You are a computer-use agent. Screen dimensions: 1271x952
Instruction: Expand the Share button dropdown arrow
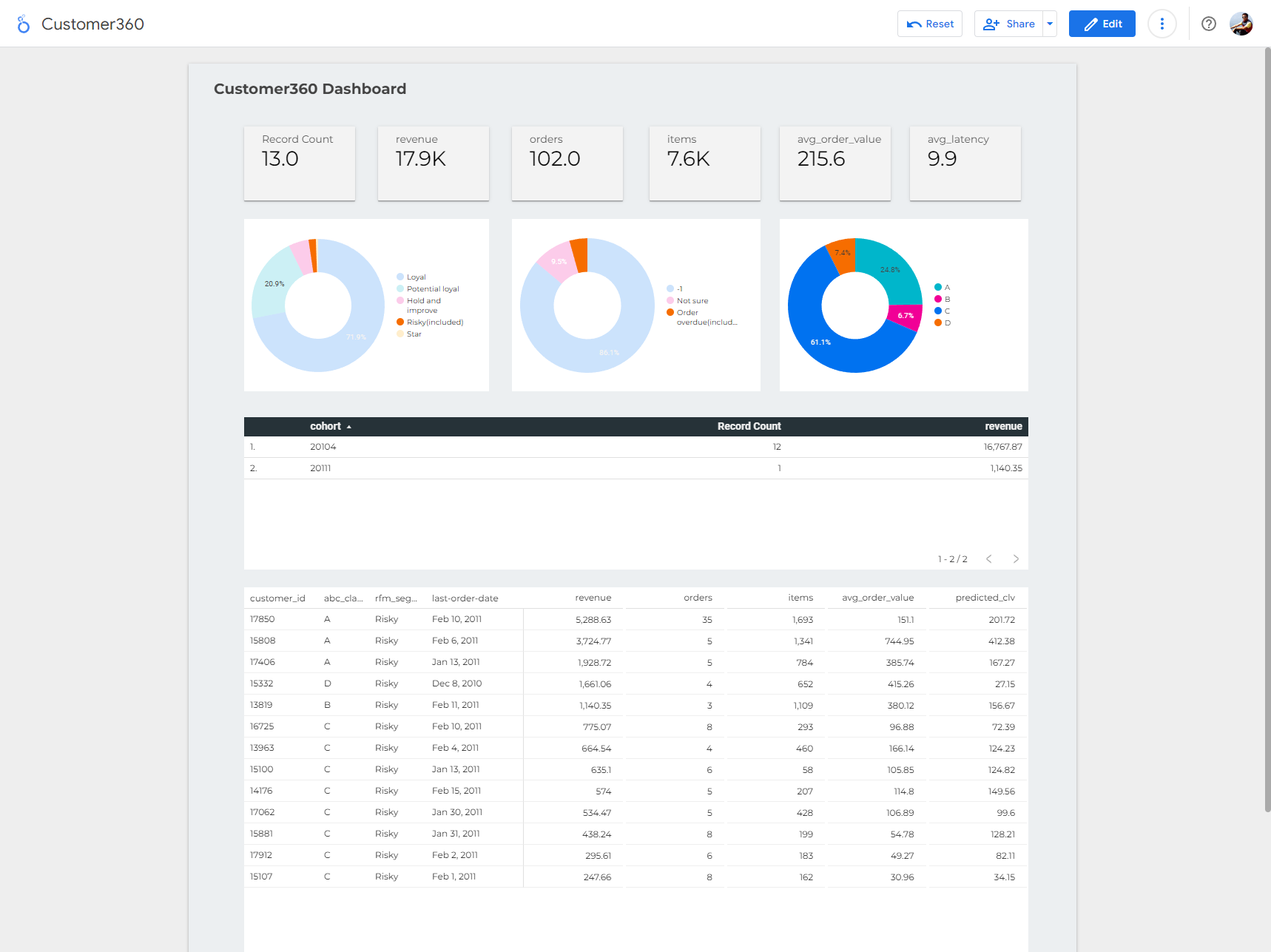[1050, 23]
